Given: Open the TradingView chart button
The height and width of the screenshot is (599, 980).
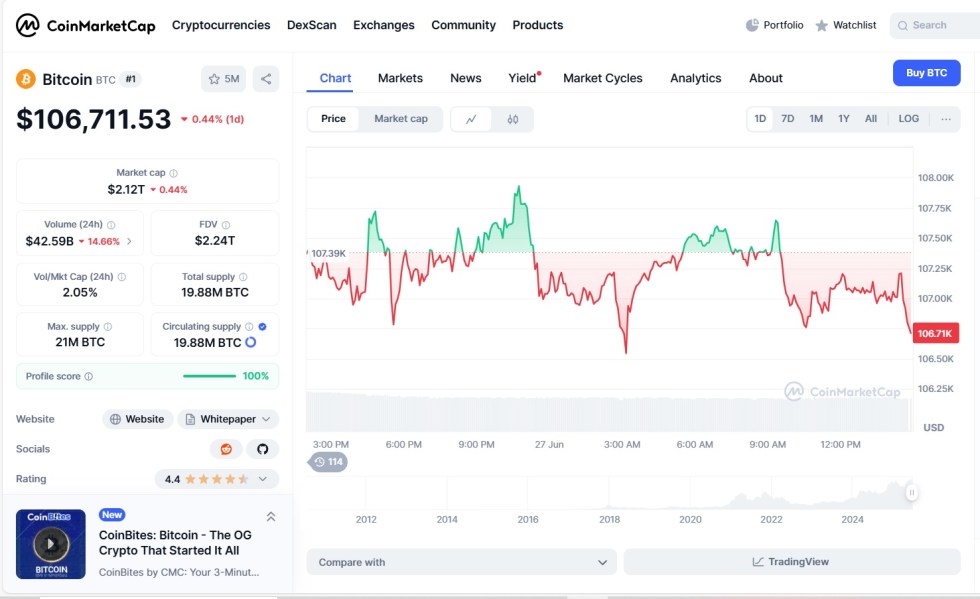Looking at the screenshot, I should pyautogui.click(x=791, y=562).
